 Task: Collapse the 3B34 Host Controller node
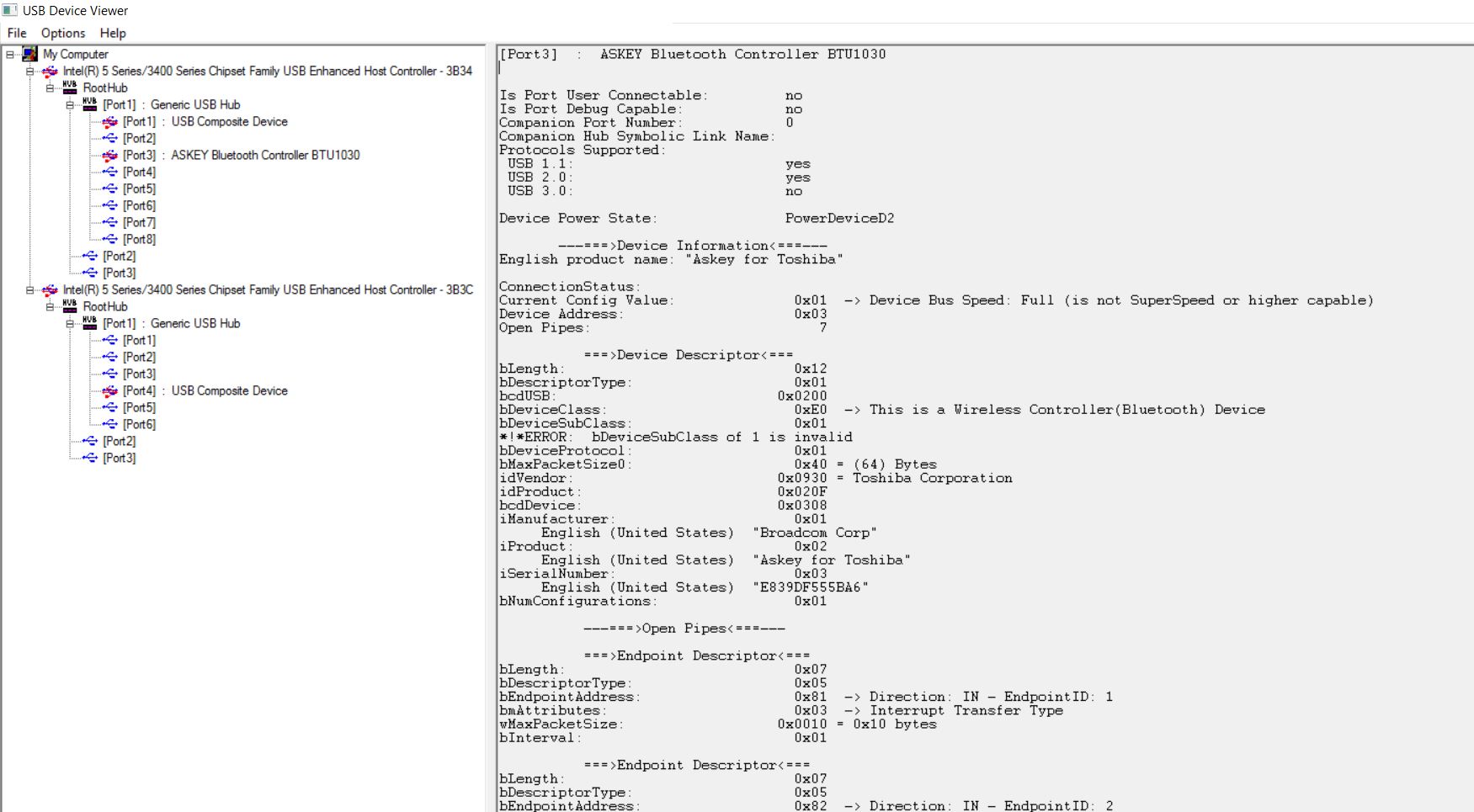pyautogui.click(x=30, y=71)
